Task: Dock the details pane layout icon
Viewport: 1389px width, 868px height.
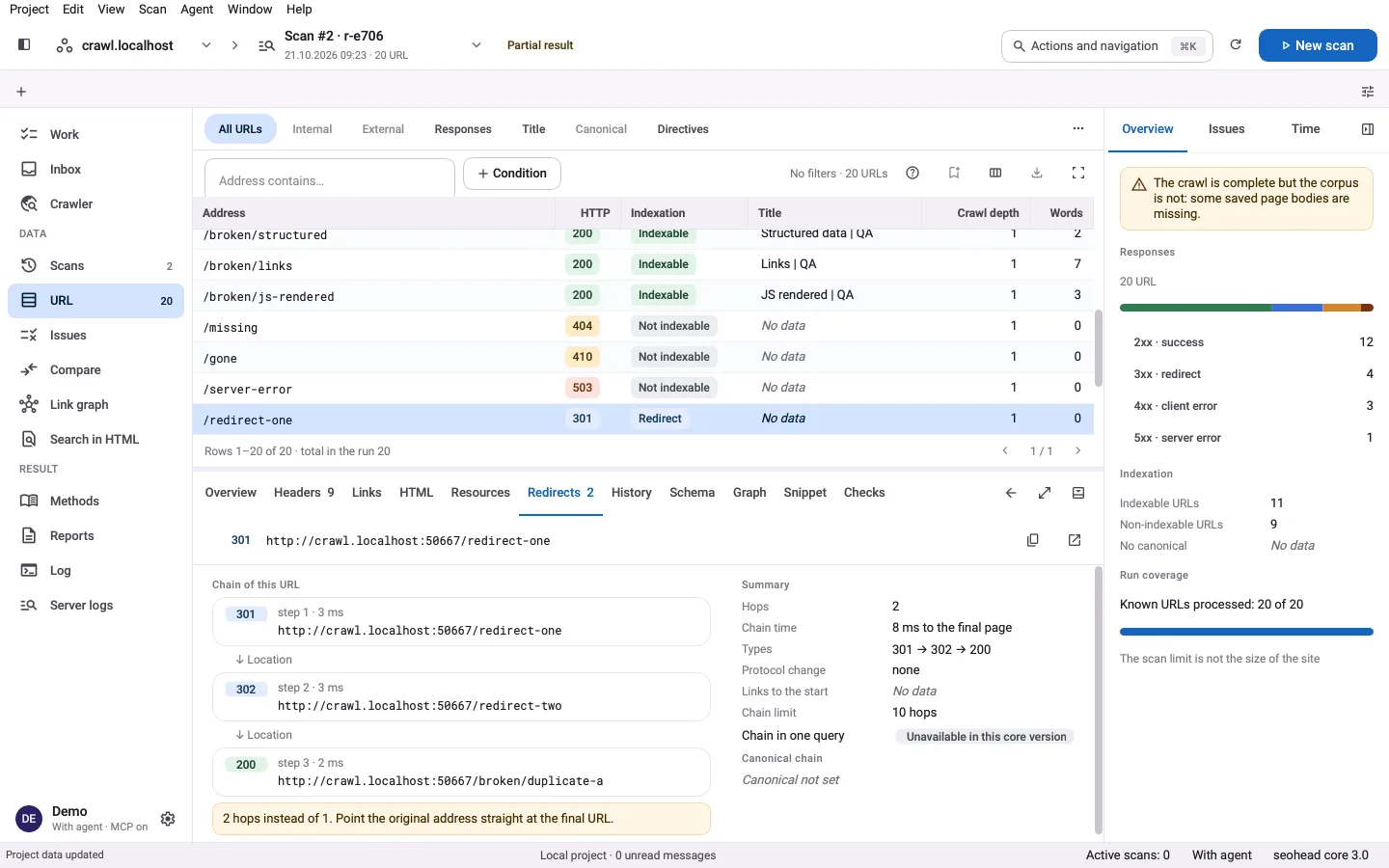Action: [x=1078, y=493]
